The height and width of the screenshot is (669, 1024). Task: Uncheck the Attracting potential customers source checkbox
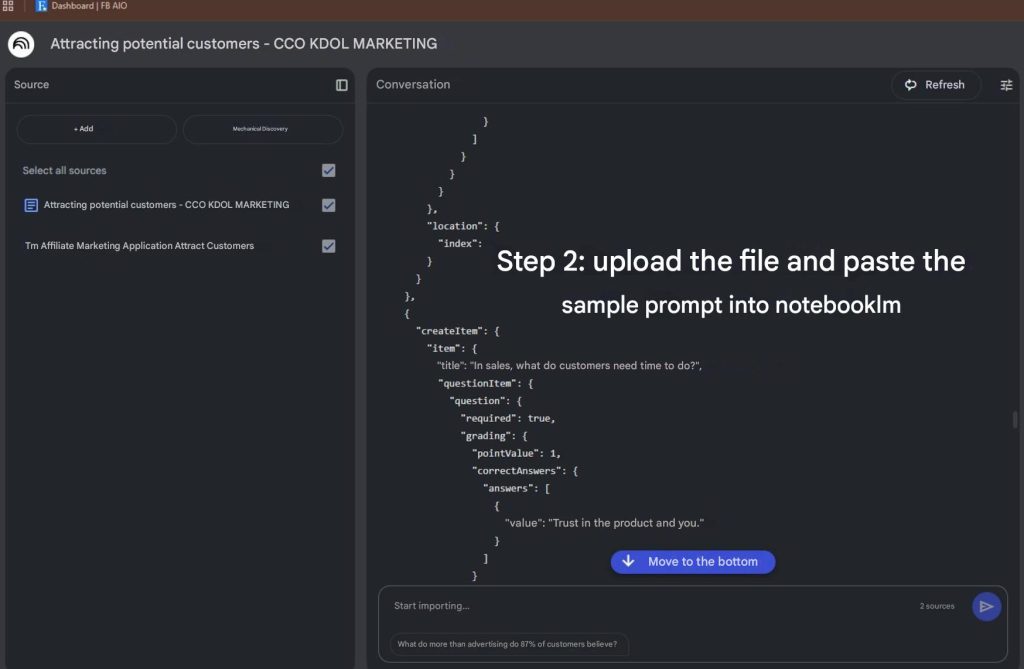tap(328, 205)
